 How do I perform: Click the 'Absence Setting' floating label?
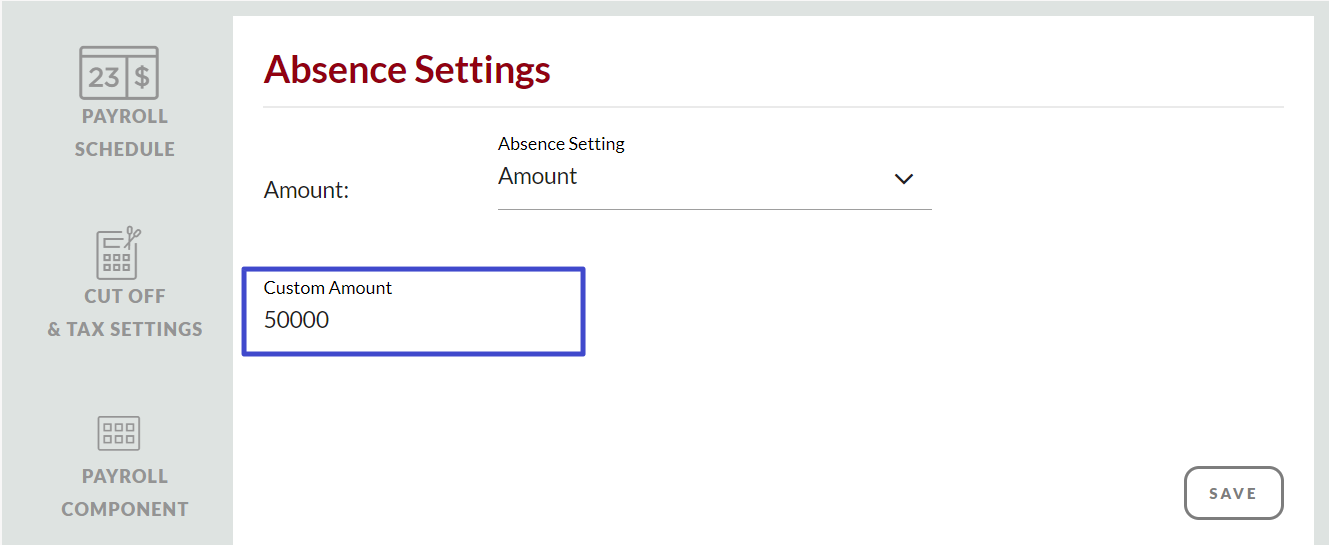coord(561,144)
